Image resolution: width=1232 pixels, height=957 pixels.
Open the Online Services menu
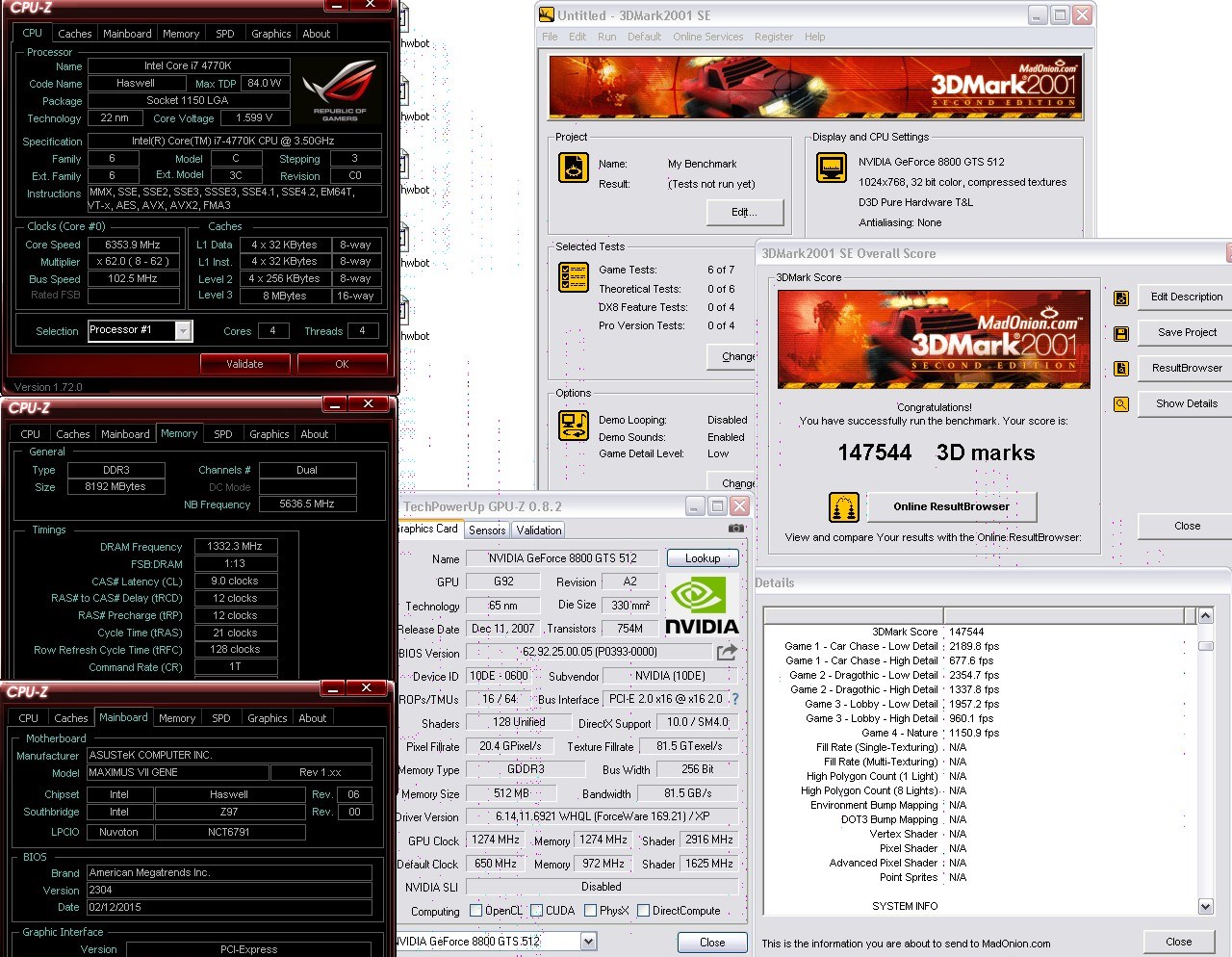(x=708, y=37)
